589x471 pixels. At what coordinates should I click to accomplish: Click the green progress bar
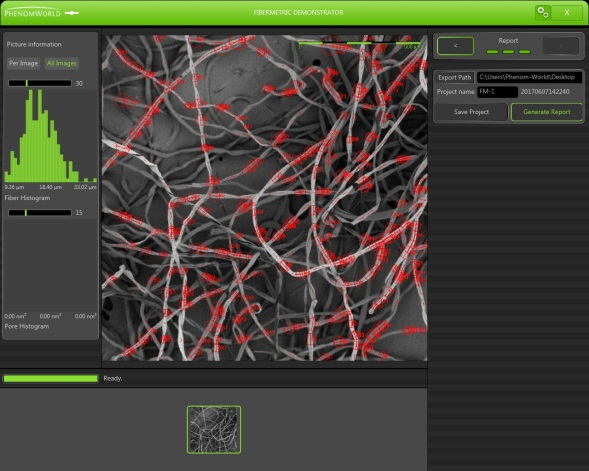click(51, 379)
